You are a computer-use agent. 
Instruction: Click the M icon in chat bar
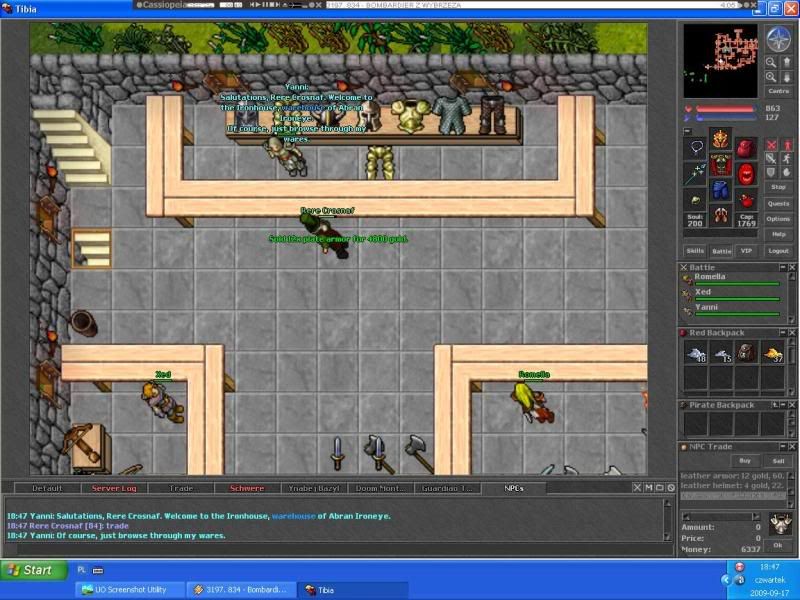click(648, 488)
